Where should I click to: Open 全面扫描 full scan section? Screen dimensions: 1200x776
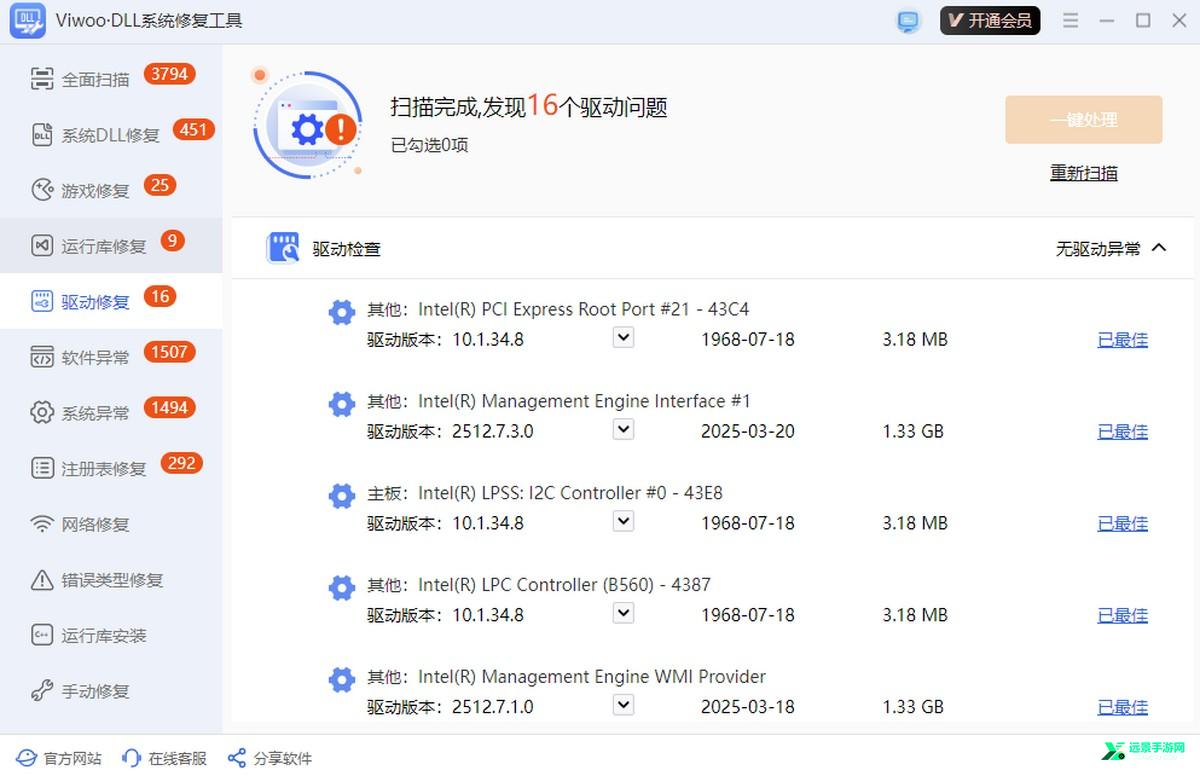pyautogui.click(x=111, y=78)
